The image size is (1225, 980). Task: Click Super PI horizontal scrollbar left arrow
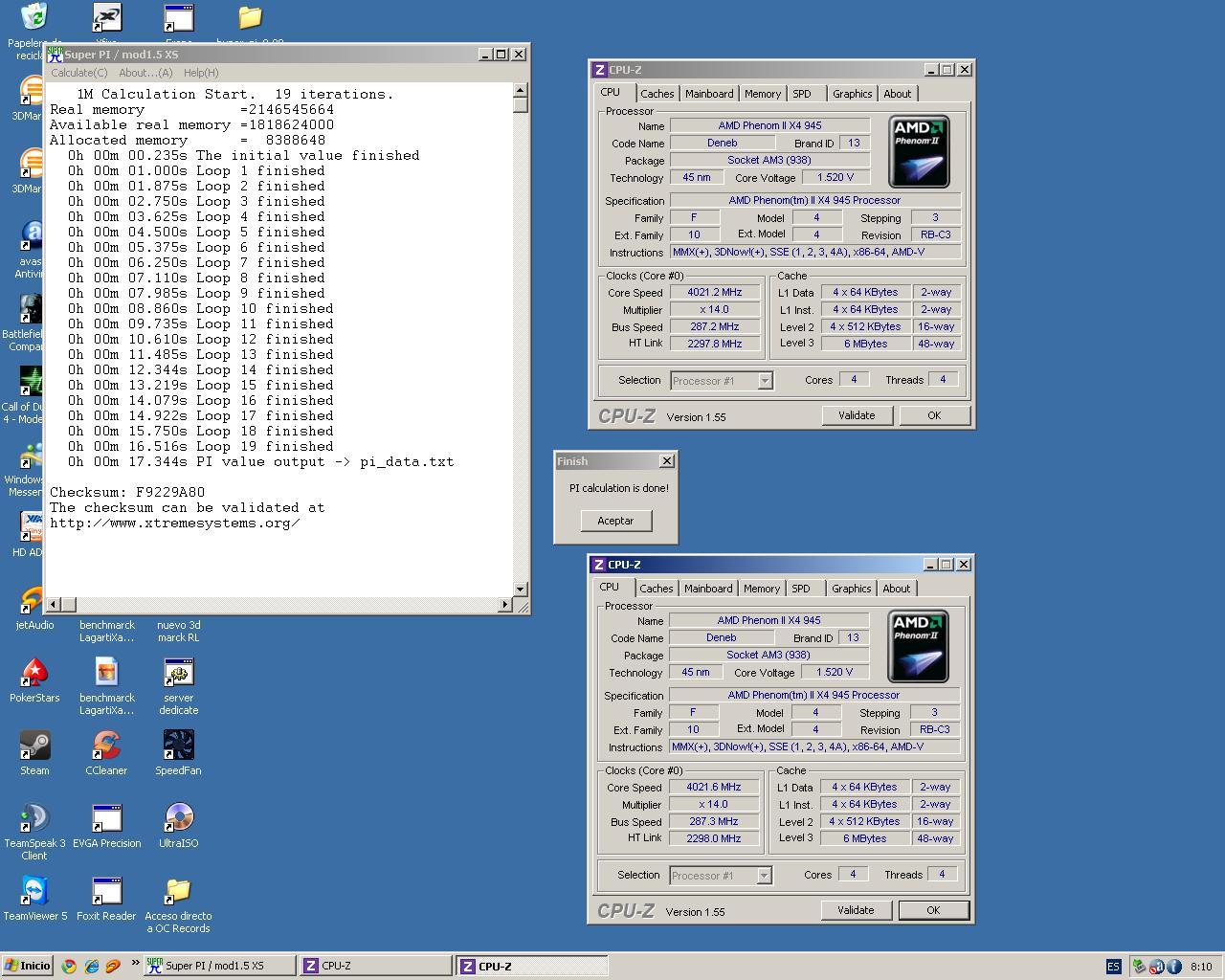pyautogui.click(x=54, y=605)
